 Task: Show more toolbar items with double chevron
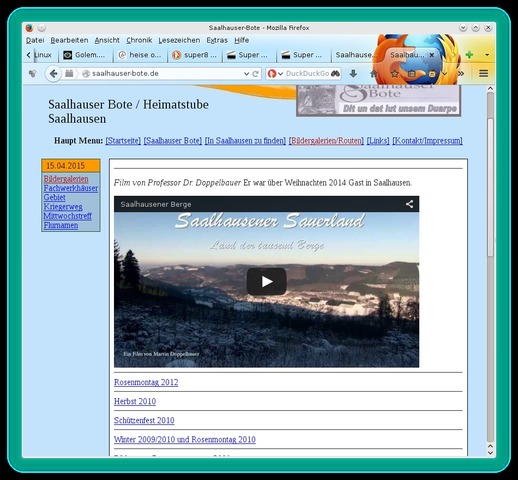pyautogui.click(x=461, y=74)
